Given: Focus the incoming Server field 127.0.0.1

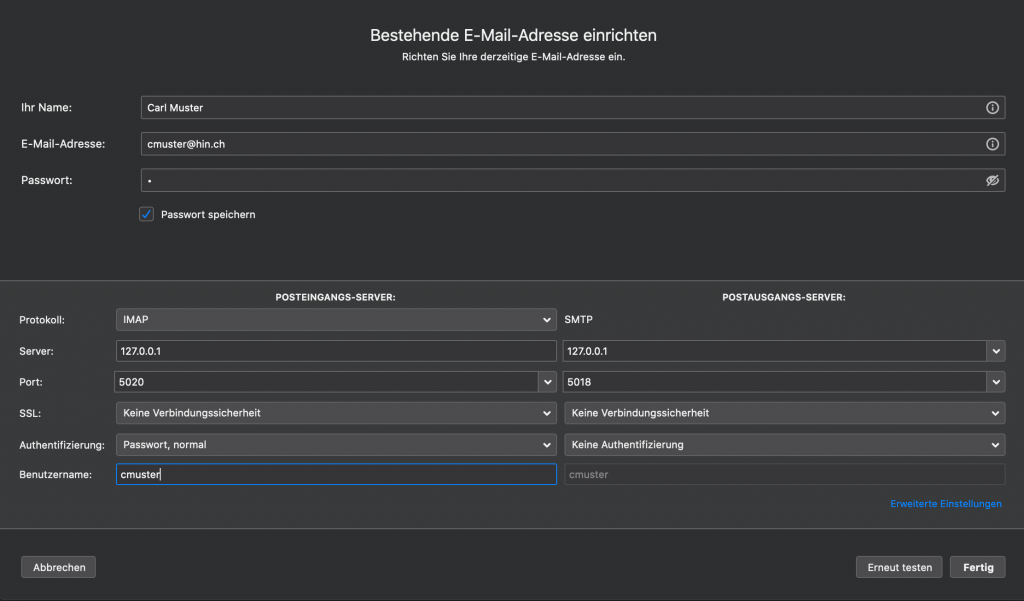Looking at the screenshot, I should pyautogui.click(x=336, y=351).
